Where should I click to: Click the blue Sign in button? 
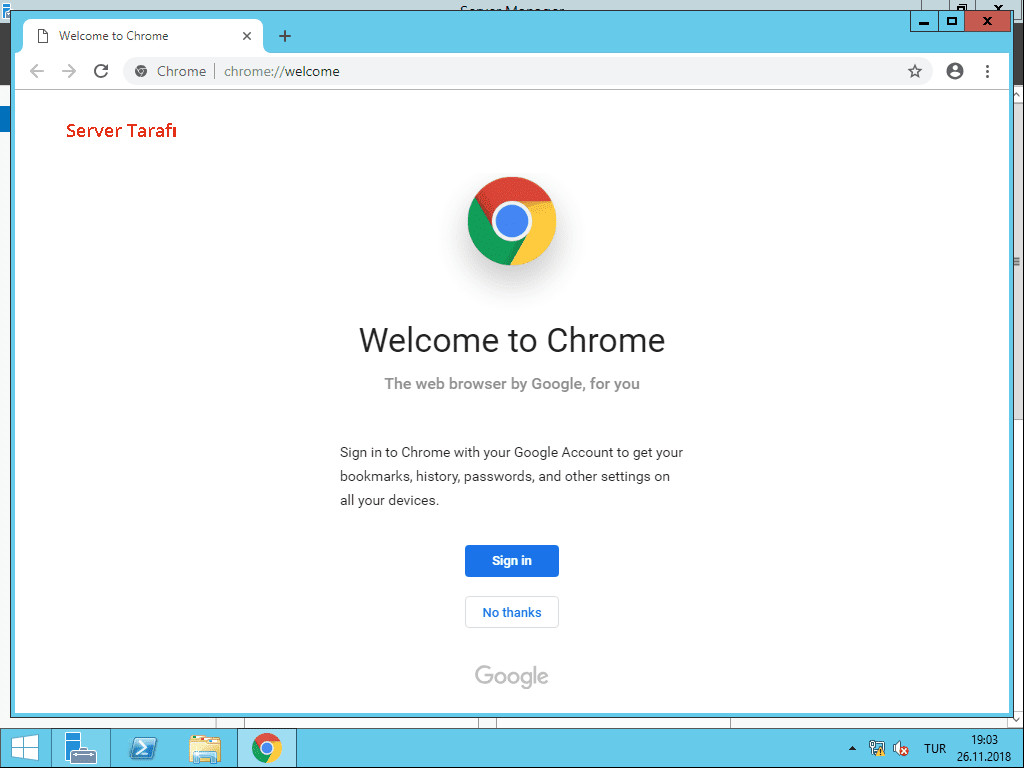pyautogui.click(x=512, y=561)
